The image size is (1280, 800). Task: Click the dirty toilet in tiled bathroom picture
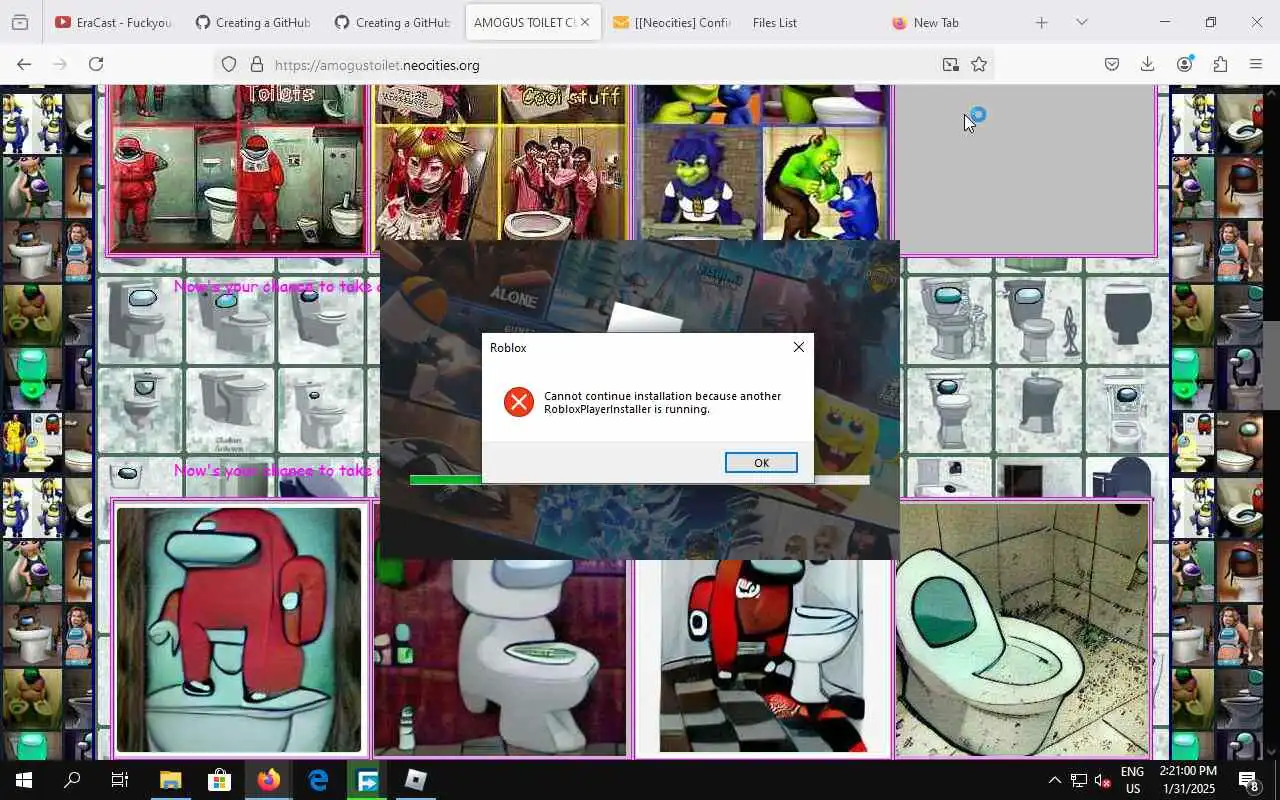1021,628
